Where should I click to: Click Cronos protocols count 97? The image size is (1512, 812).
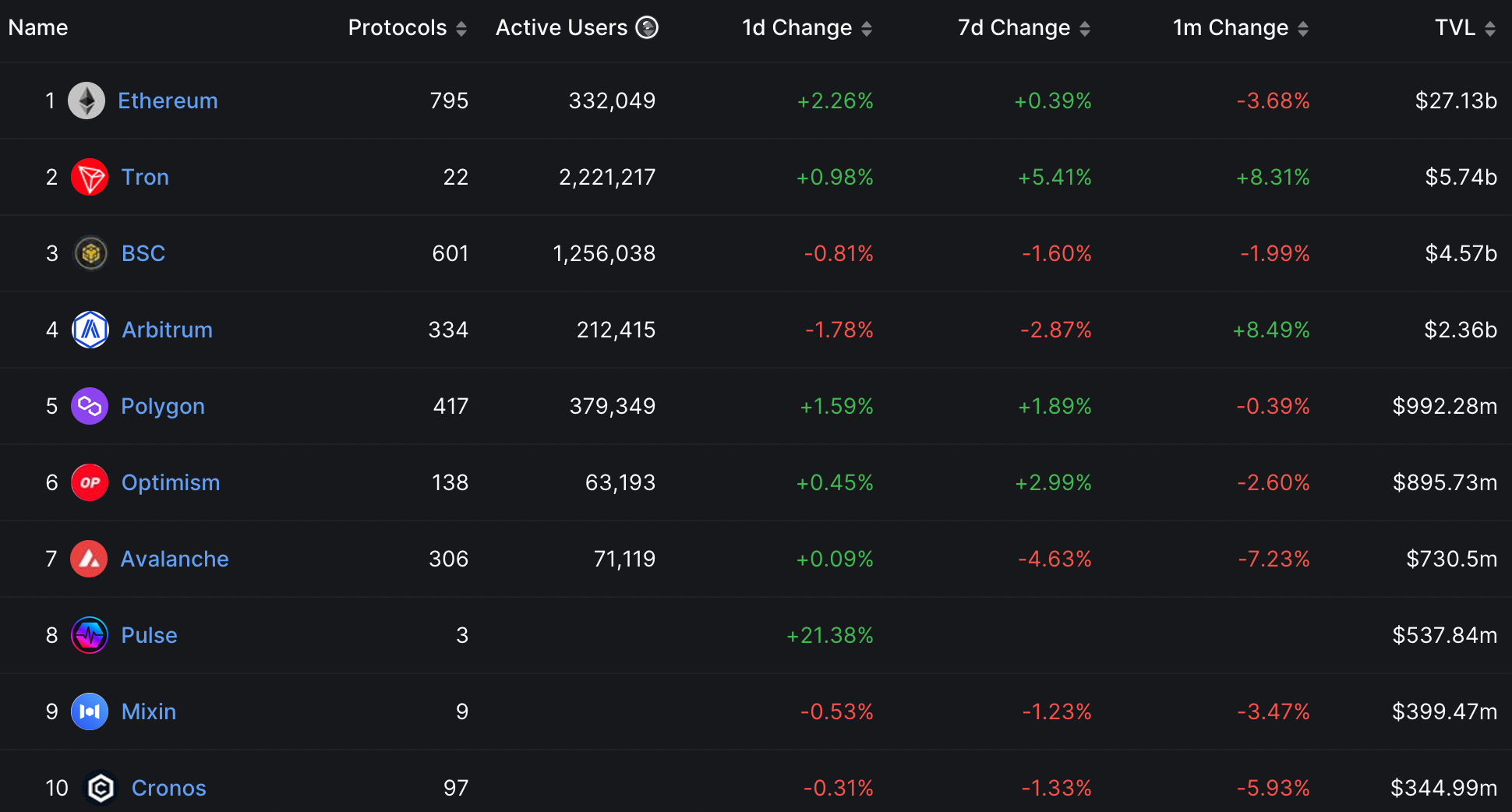click(x=456, y=788)
